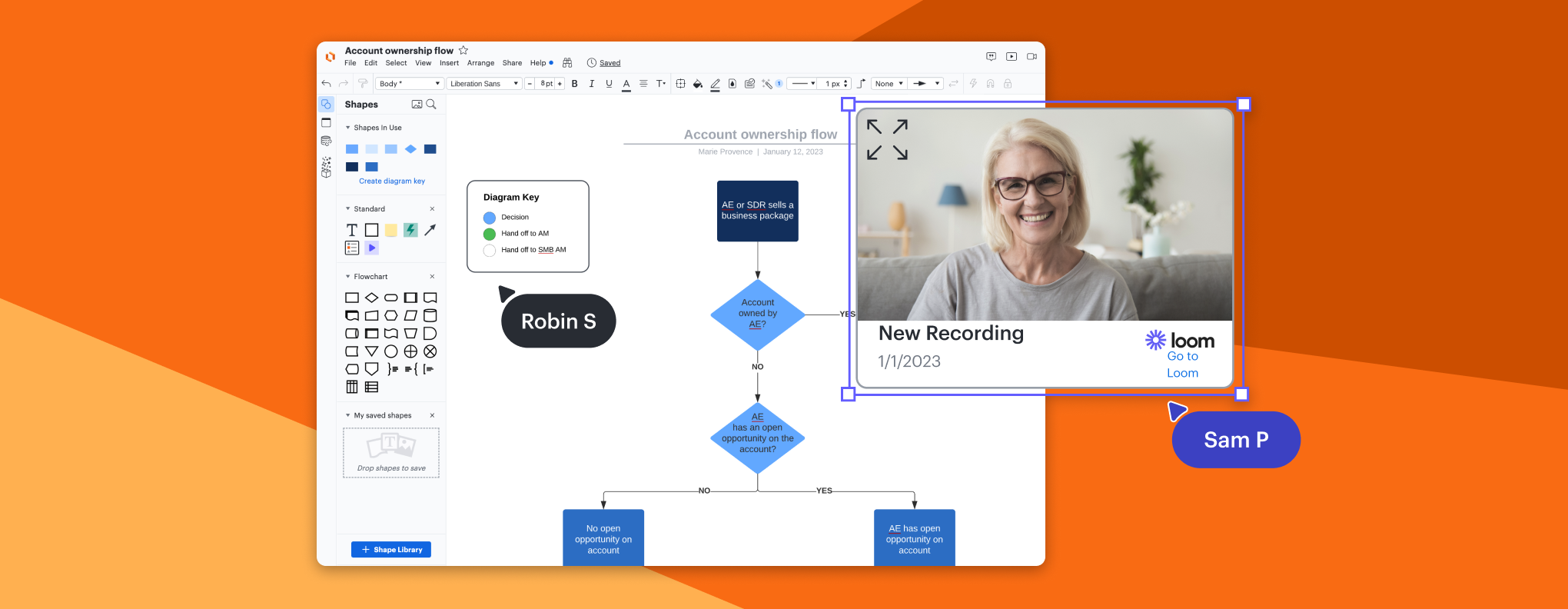Image resolution: width=1568 pixels, height=609 pixels.
Task: Click the undo arrow in toolbar
Action: point(327,84)
